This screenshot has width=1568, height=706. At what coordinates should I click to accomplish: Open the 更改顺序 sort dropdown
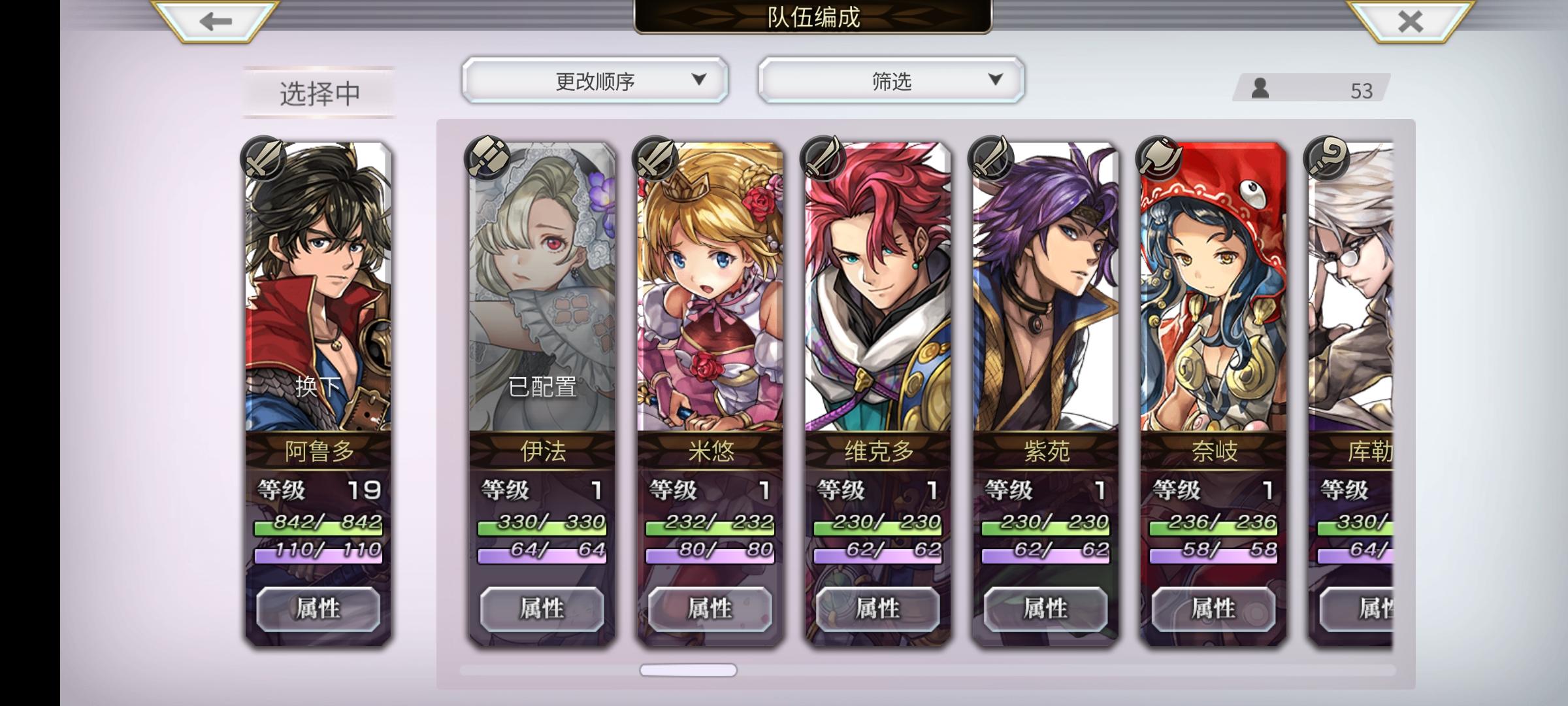[x=595, y=80]
